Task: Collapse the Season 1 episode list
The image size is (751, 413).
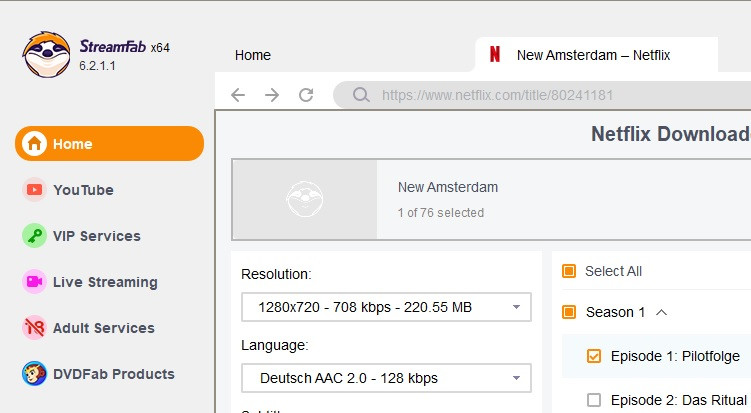Action: [661, 312]
